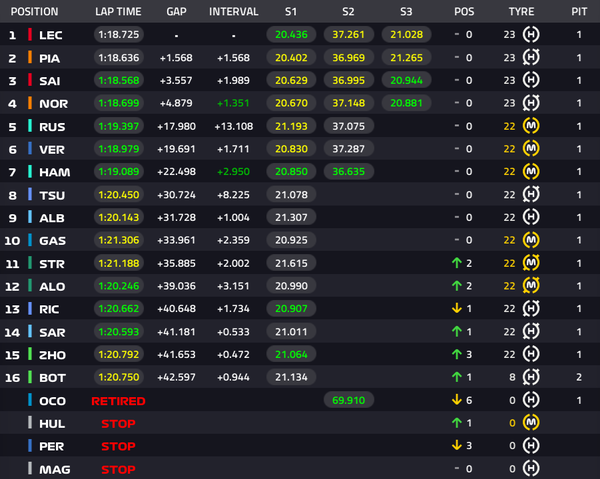Click the yellow down arrow for PER
The image size is (600, 479).
coord(457,445)
